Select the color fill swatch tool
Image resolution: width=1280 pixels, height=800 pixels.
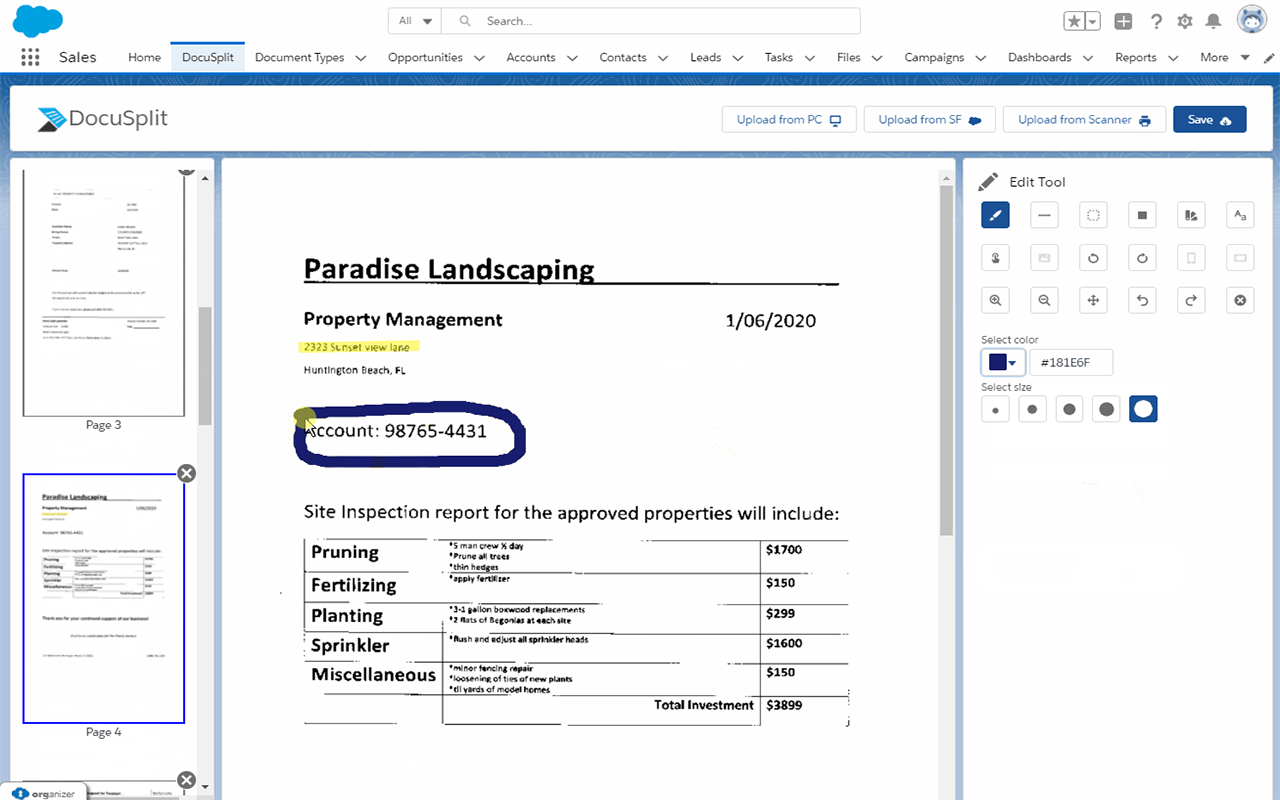click(x=1191, y=214)
